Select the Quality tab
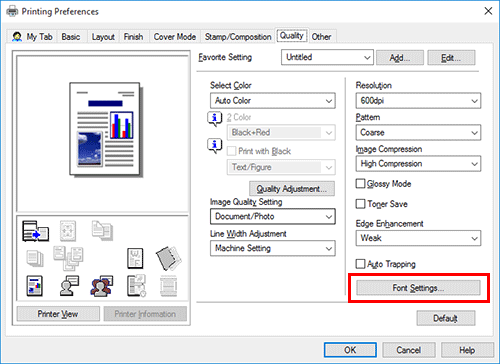Viewport: 500px width, 364px height. pos(292,36)
